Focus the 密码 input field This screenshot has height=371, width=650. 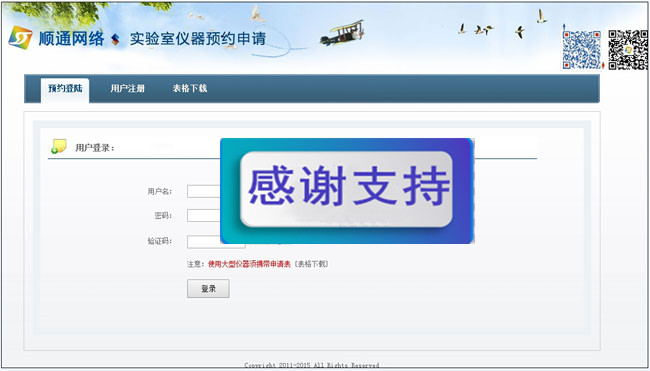click(x=204, y=216)
